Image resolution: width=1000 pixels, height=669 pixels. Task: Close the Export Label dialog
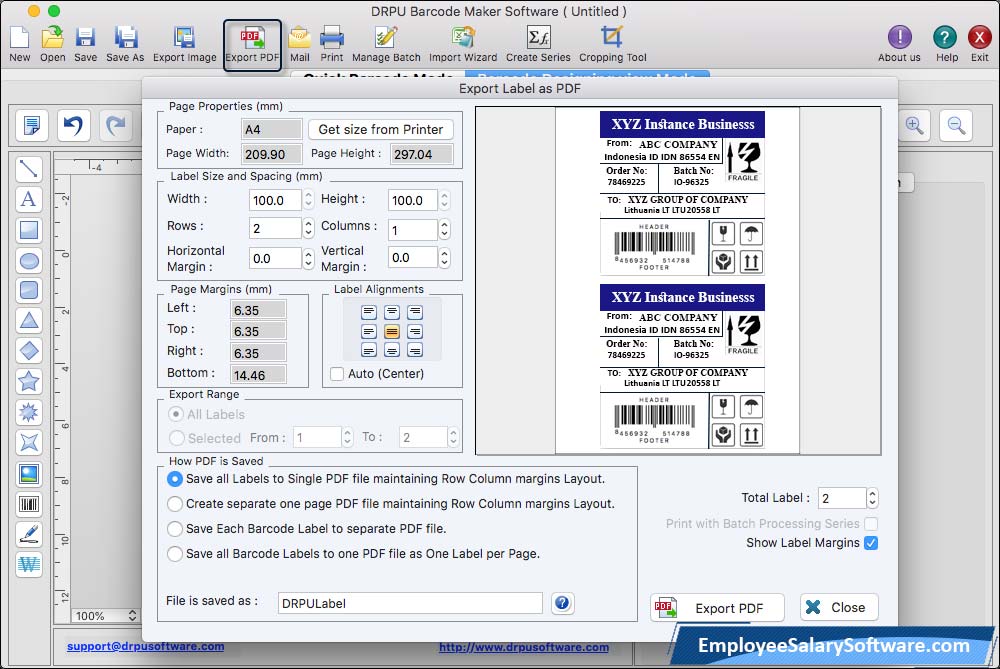tap(839, 607)
